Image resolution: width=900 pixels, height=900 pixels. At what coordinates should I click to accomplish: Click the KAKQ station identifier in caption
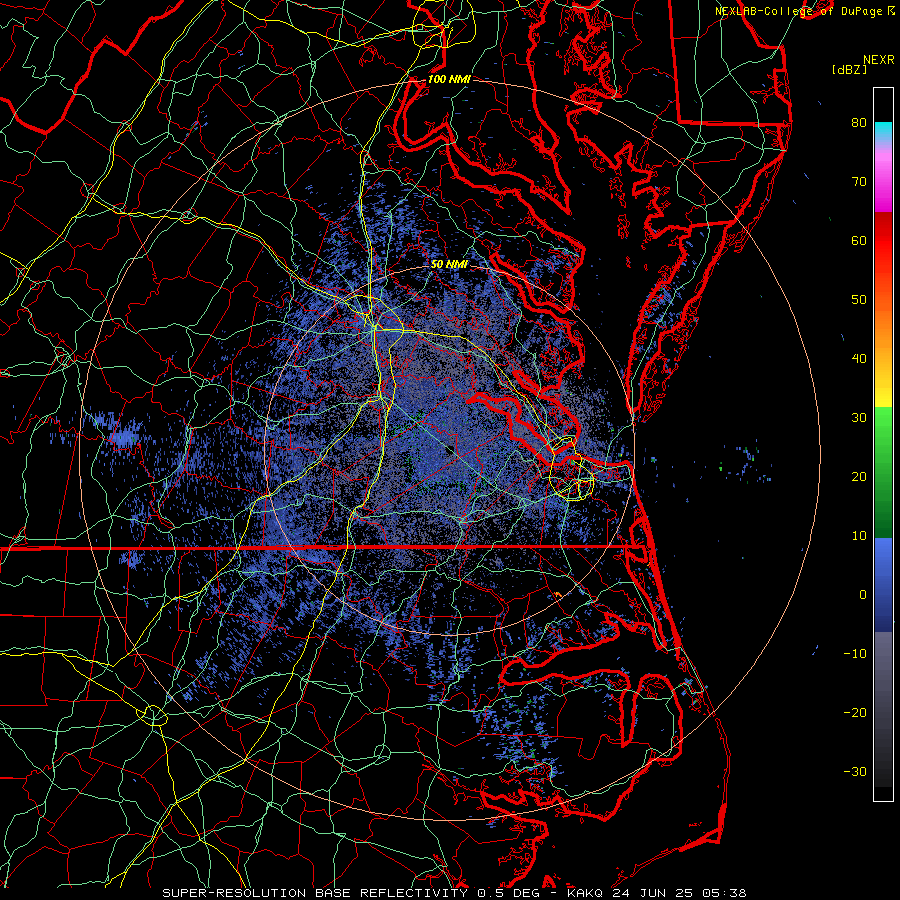[x=585, y=893]
